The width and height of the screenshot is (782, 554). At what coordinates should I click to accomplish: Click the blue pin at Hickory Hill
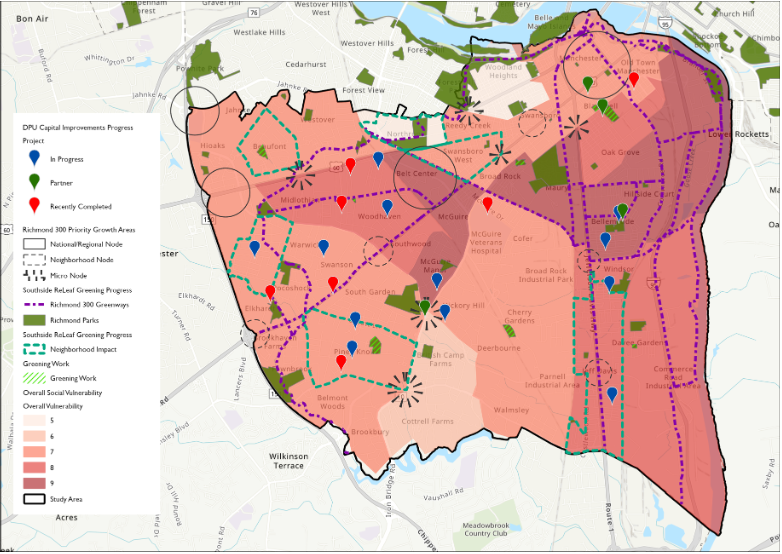(x=444, y=312)
